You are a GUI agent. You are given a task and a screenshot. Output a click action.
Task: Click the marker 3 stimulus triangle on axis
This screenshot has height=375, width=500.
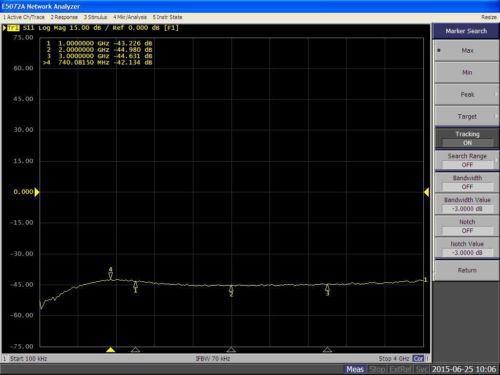[327, 349]
